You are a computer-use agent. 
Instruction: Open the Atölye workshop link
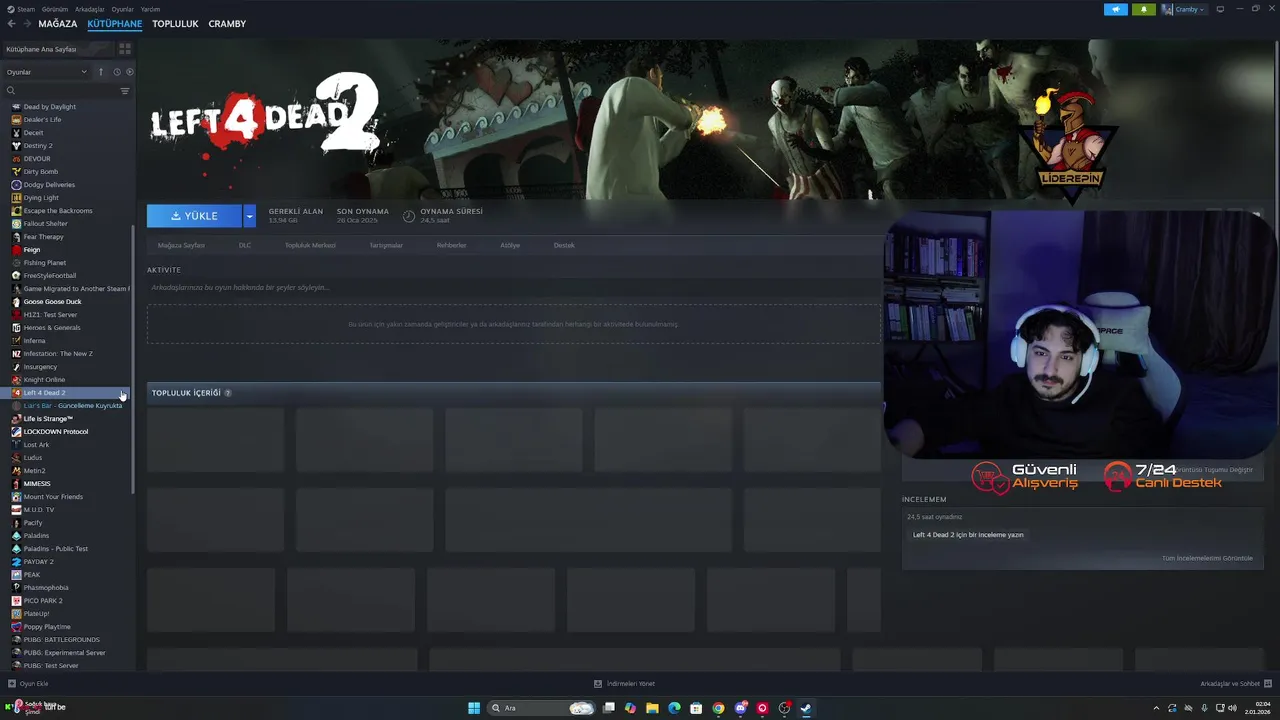[x=510, y=245]
